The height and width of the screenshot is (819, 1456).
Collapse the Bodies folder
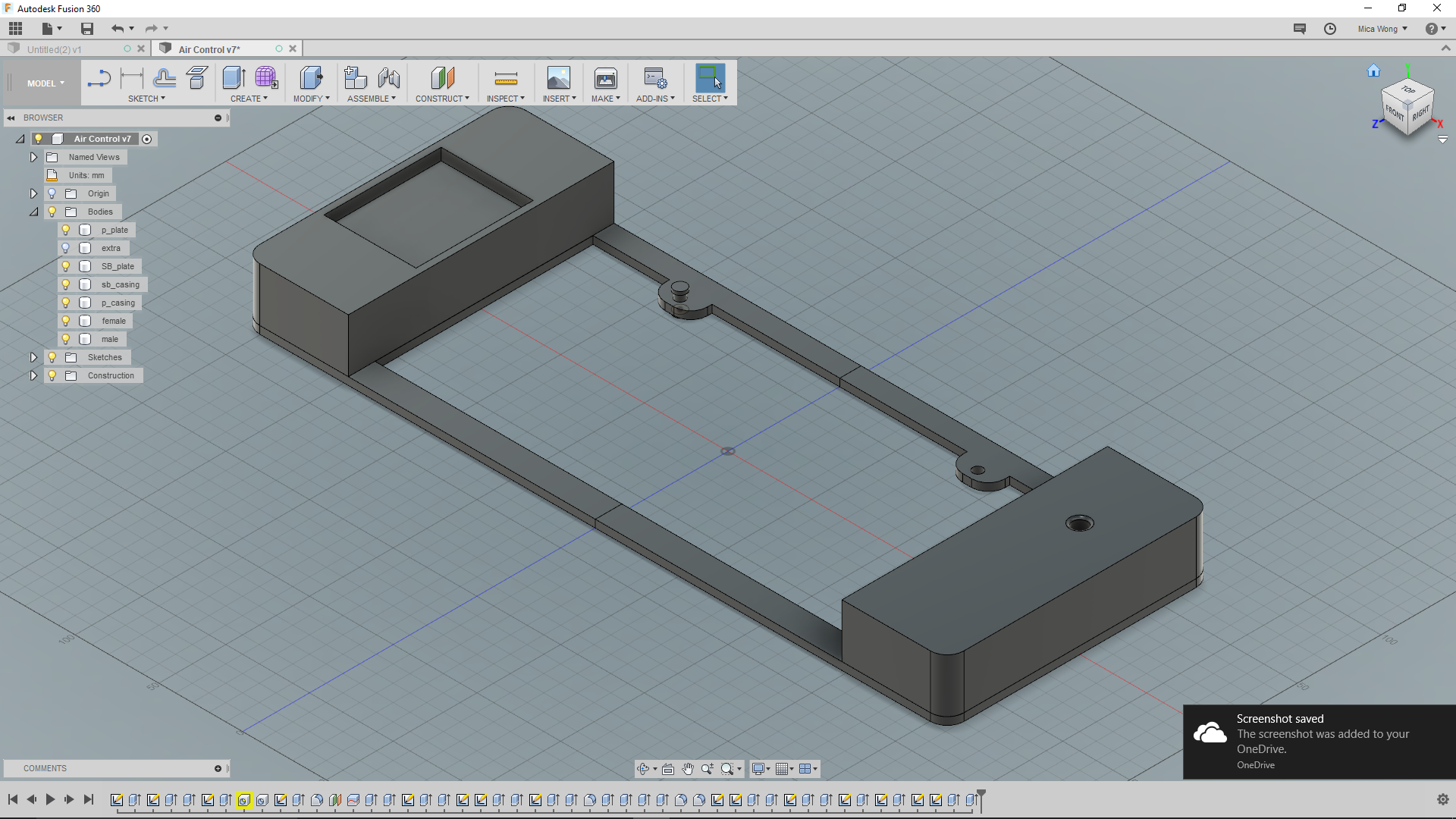33,212
